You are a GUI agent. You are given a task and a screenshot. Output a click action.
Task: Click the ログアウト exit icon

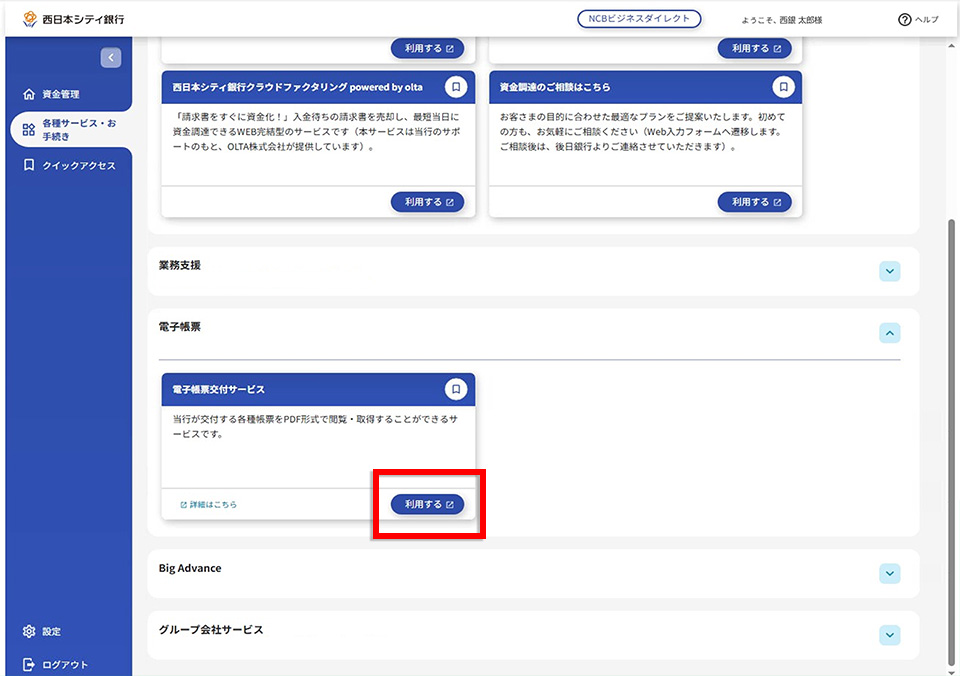tap(29, 664)
